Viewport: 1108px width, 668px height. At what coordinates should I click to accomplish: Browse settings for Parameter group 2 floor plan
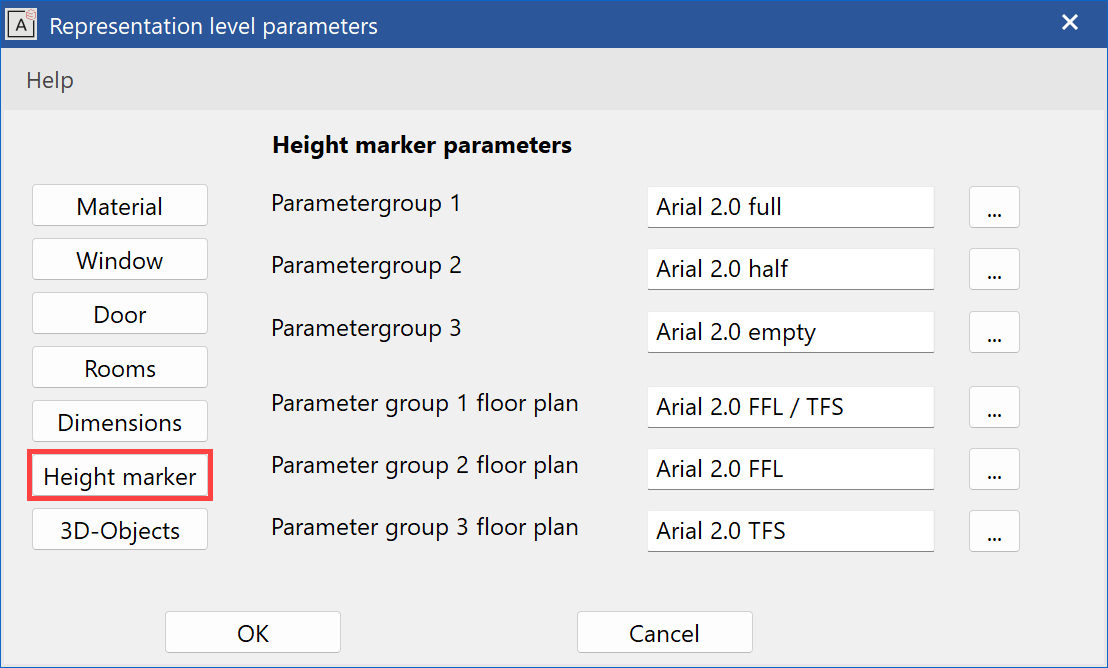click(x=994, y=469)
